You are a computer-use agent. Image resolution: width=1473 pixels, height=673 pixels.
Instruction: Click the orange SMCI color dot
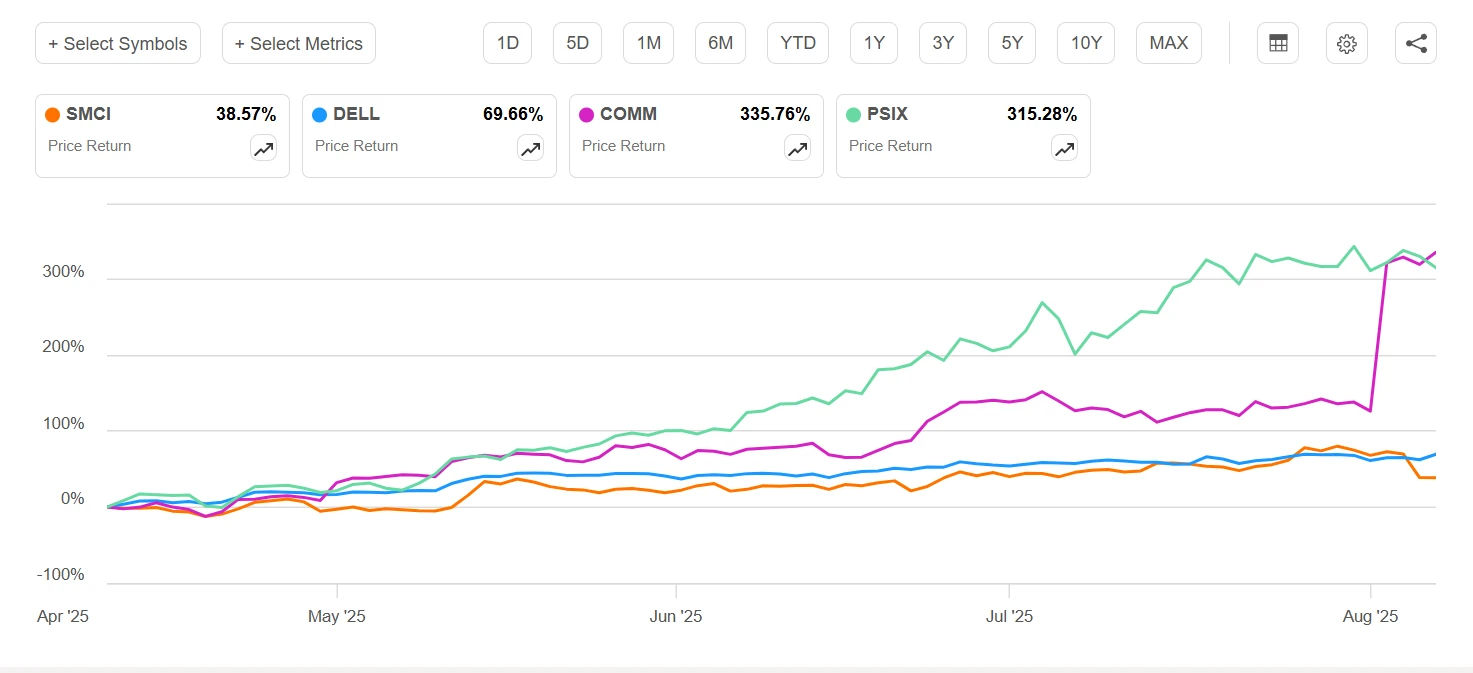(52, 115)
